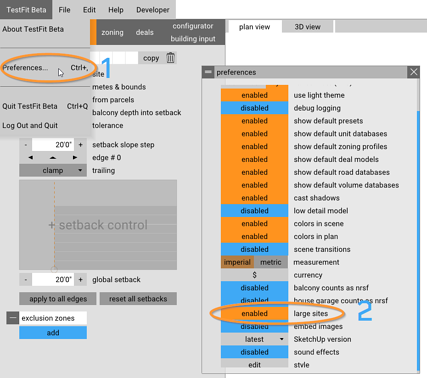Switch to the 3D view tab
The height and width of the screenshot is (378, 427).
click(307, 27)
